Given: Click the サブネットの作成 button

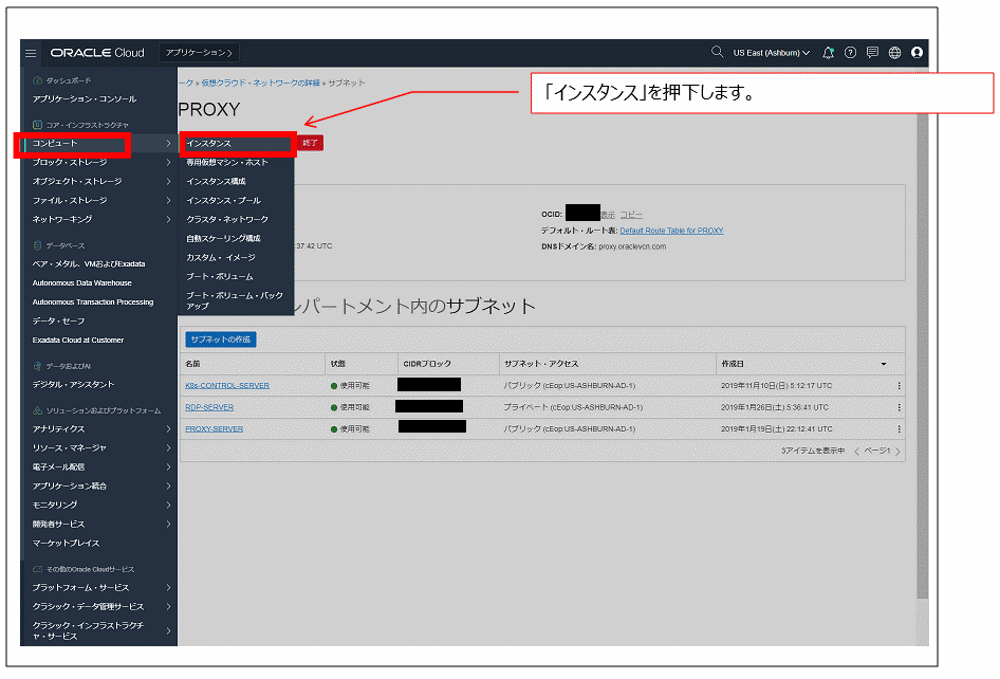Looking at the screenshot, I should pos(220,339).
